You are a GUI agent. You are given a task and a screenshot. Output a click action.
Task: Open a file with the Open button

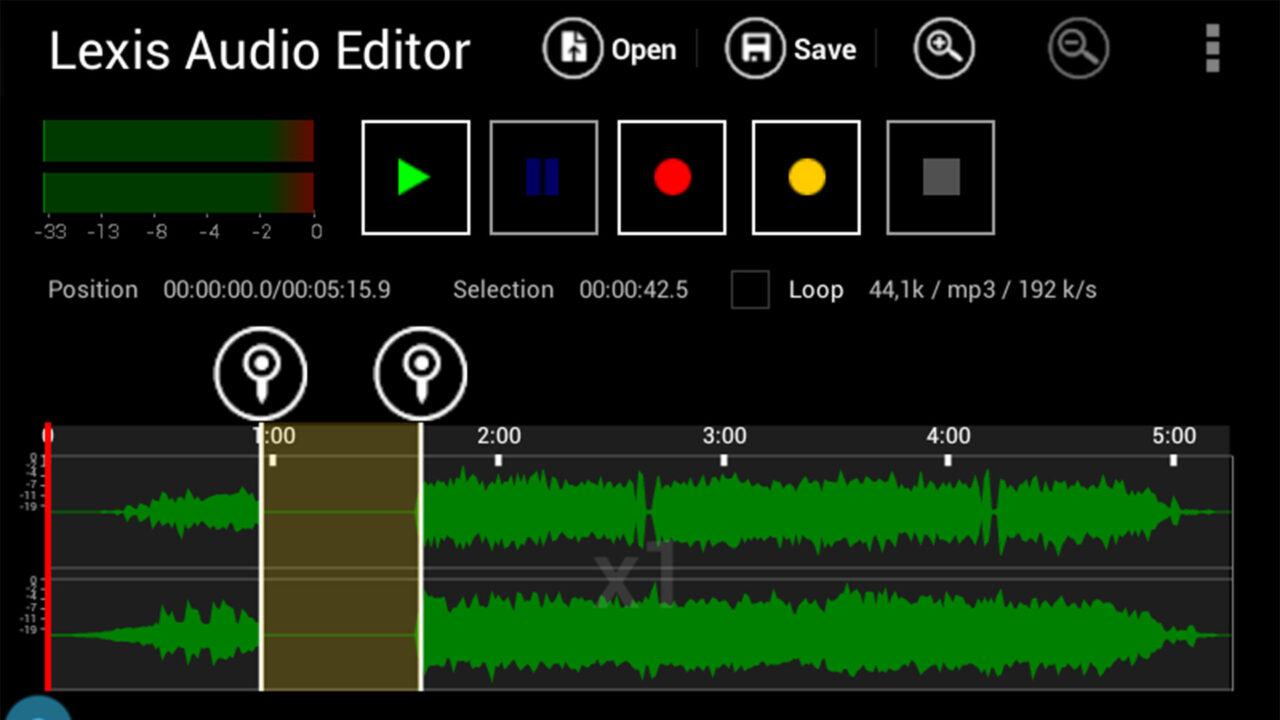coord(609,48)
